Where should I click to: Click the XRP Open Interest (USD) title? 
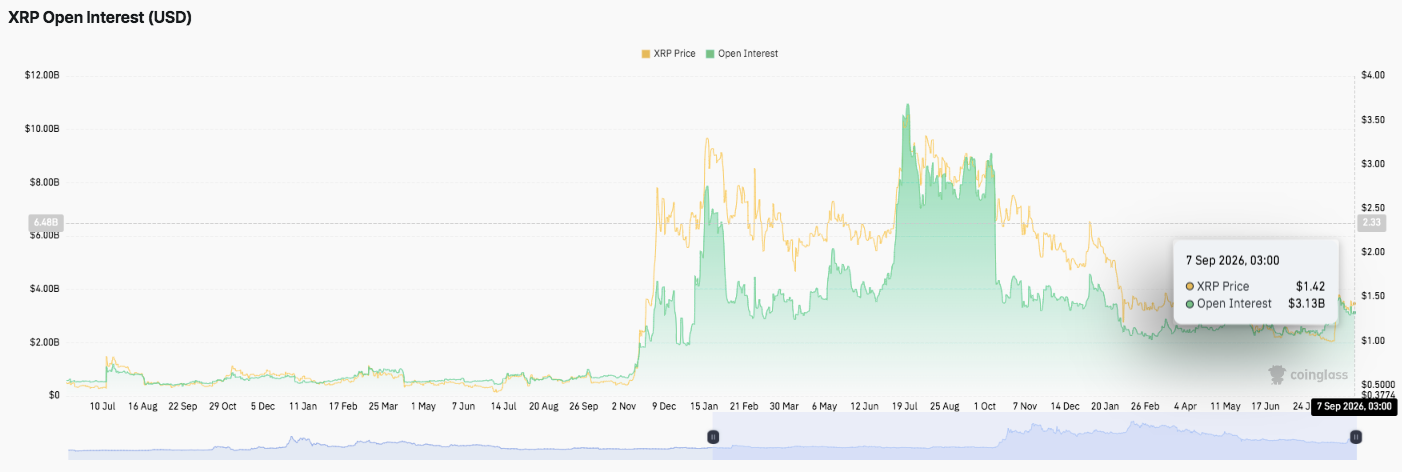[100, 17]
